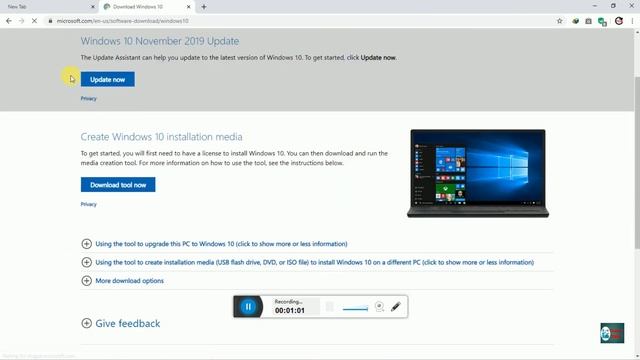Click the Windows 10 November 2019 Update heading

160,41
